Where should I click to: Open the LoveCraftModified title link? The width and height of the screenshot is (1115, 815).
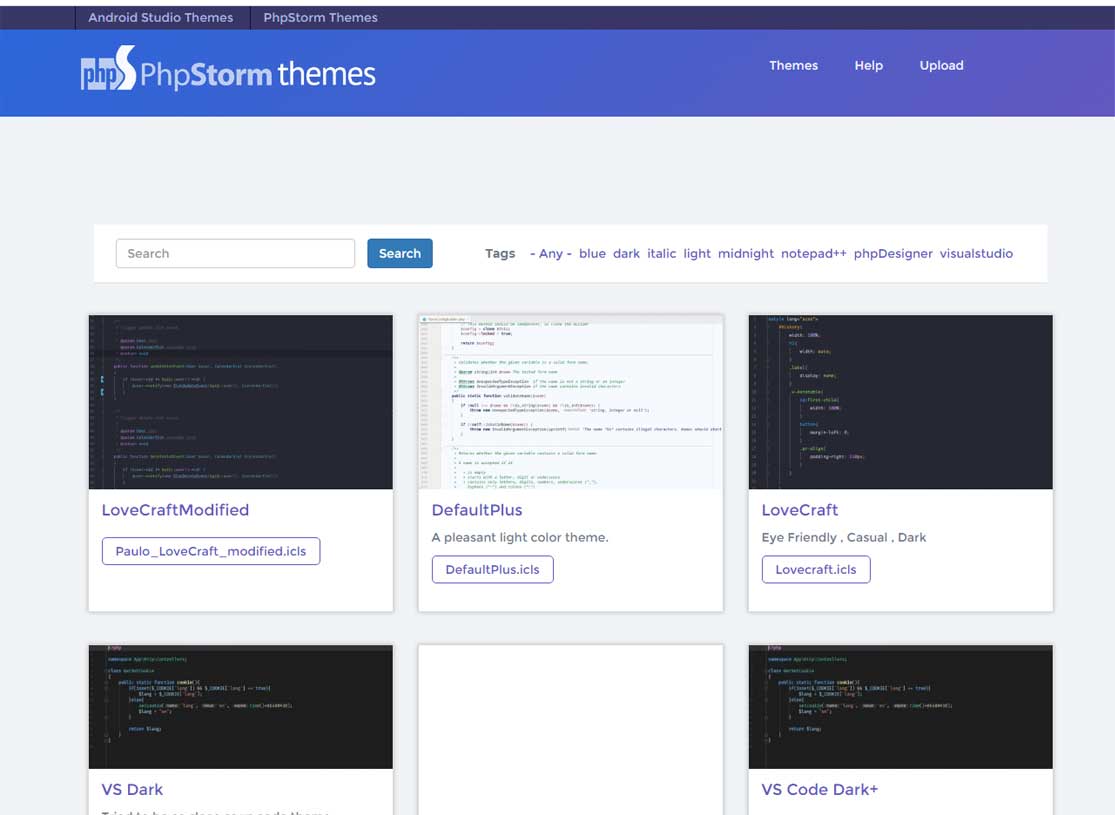pyautogui.click(x=175, y=510)
